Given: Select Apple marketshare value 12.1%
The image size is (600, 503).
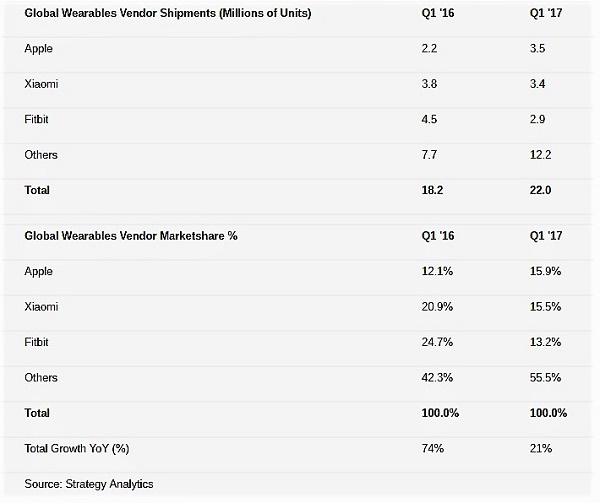Looking at the screenshot, I should 437,271.
